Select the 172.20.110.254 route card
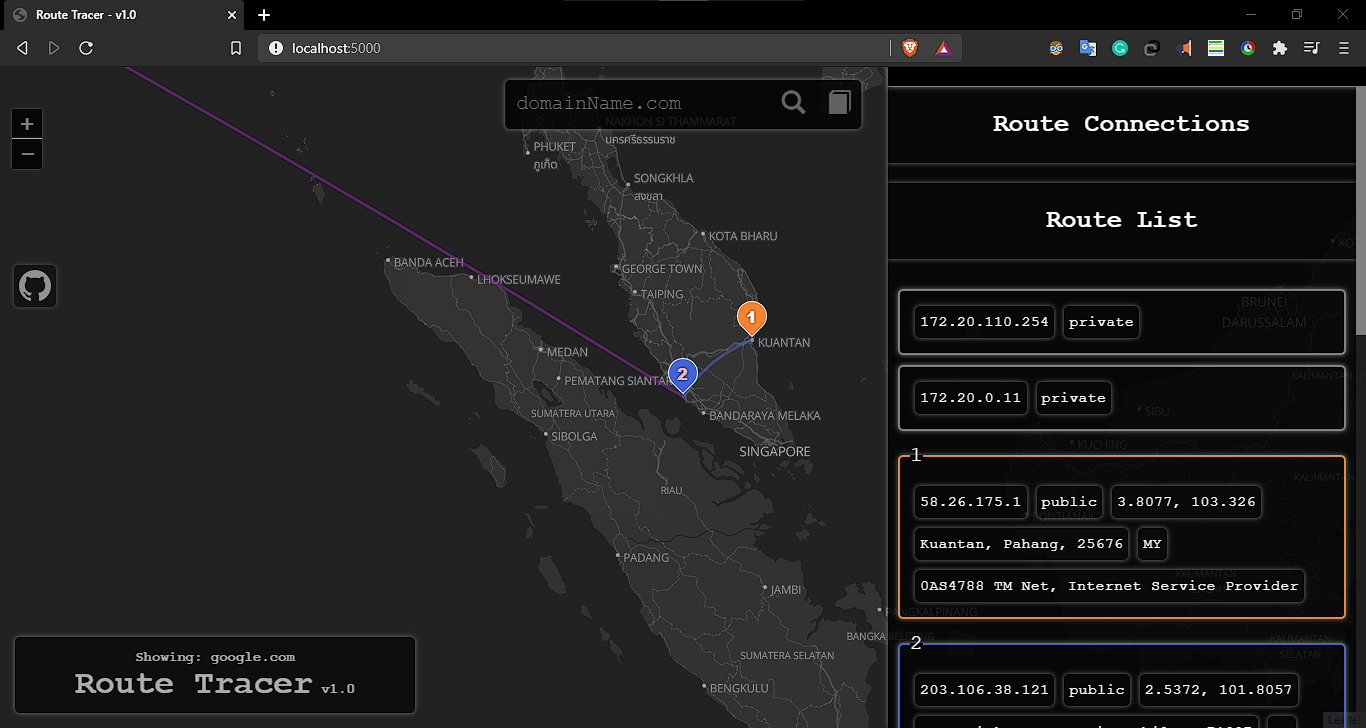This screenshot has width=1366, height=728. click(1122, 322)
